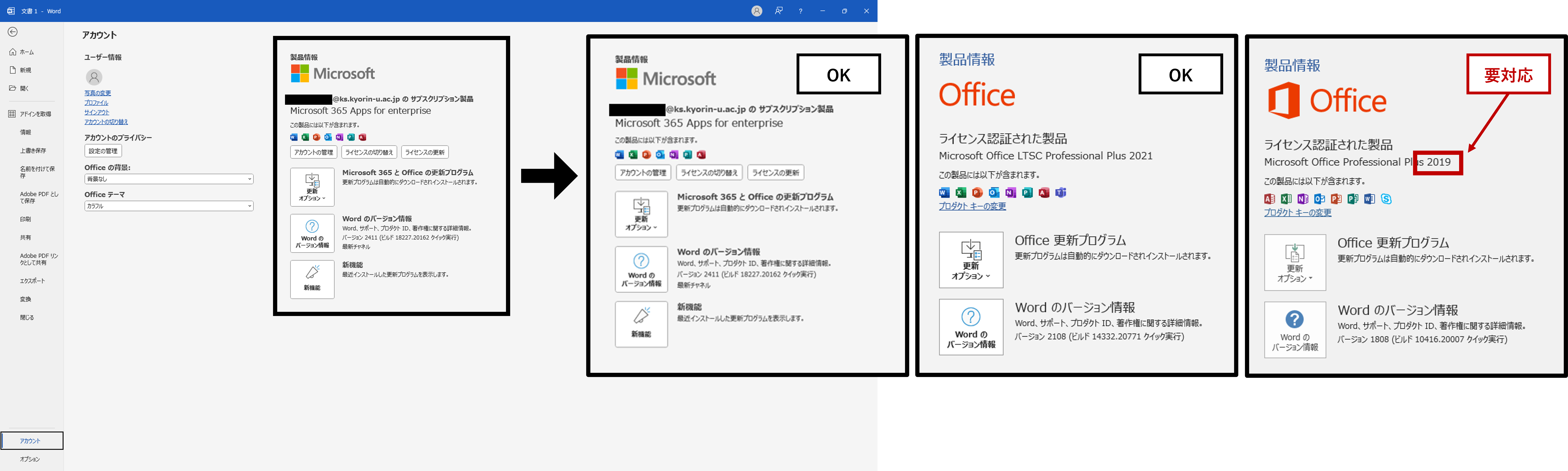Image resolution: width=1568 pixels, height=471 pixels.
Task: Click ライセンスの切り替え in enlarged 365 panel
Action: click(x=709, y=173)
